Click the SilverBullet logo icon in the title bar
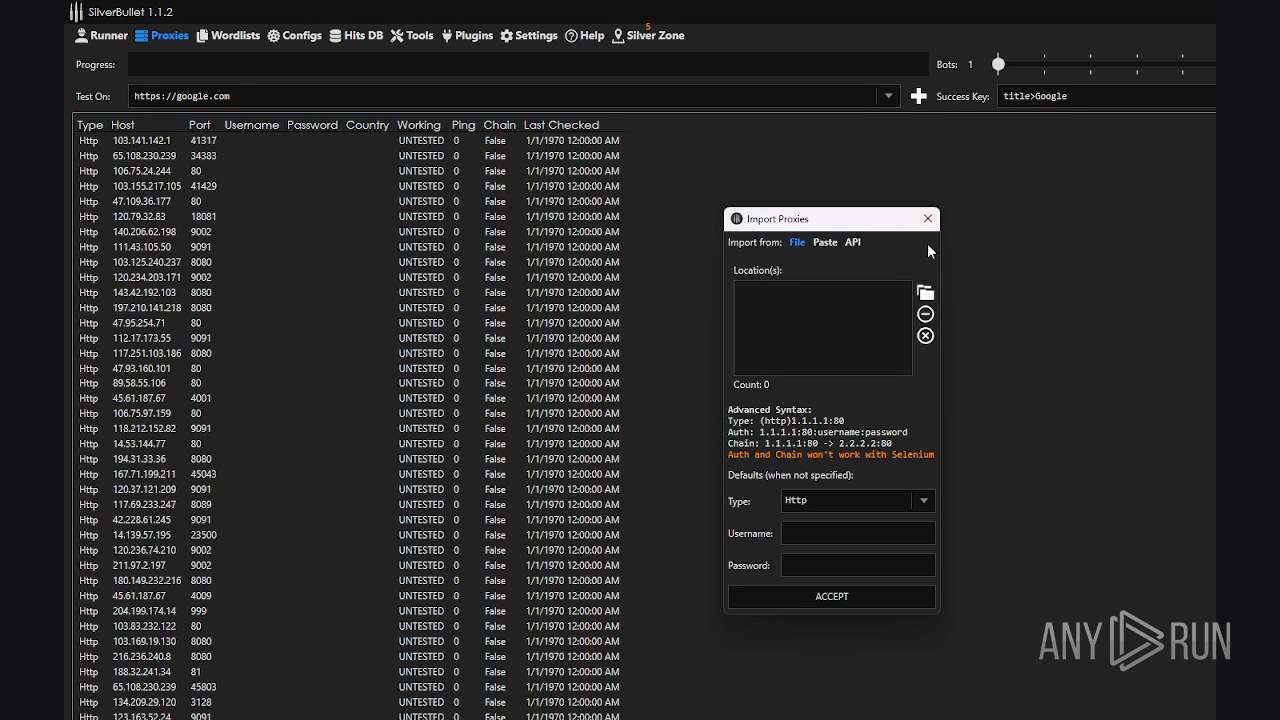Viewport: 1280px width, 720px height. point(76,12)
